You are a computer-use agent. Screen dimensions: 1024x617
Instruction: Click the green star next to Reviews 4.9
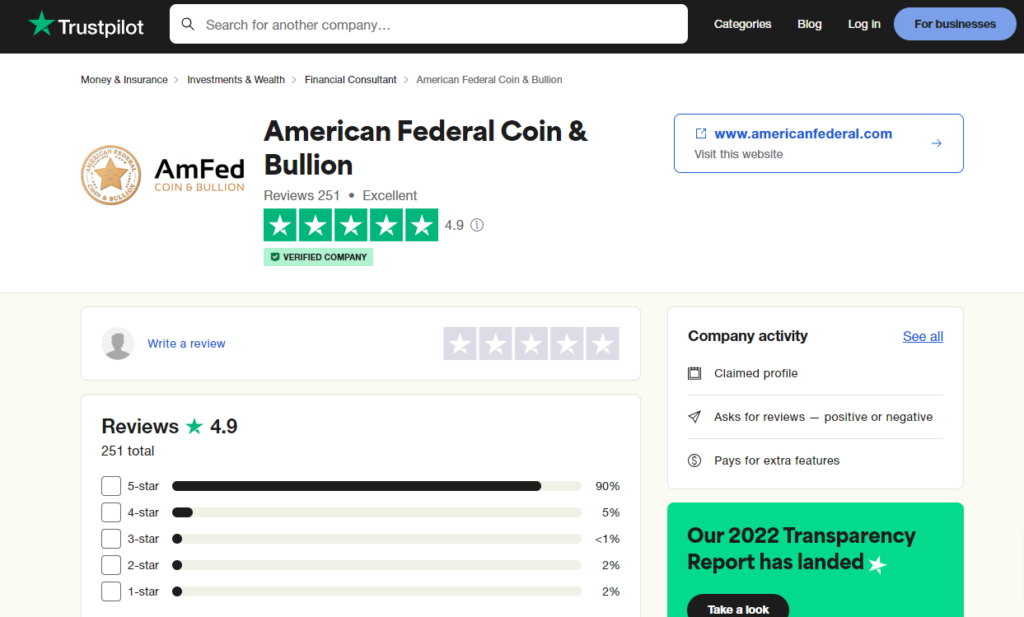point(194,426)
